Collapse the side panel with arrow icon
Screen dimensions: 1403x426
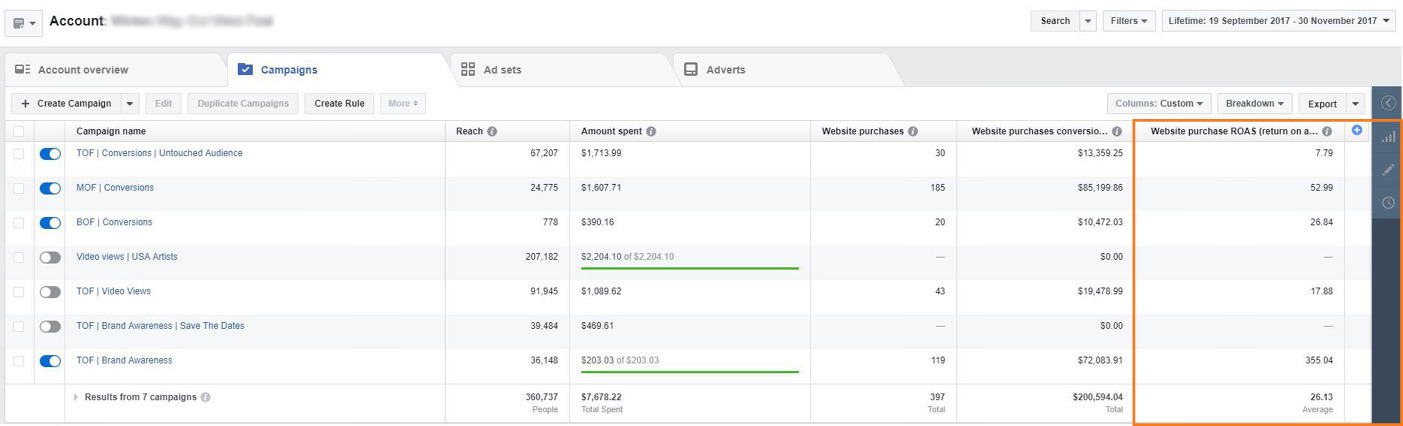coord(1387,102)
